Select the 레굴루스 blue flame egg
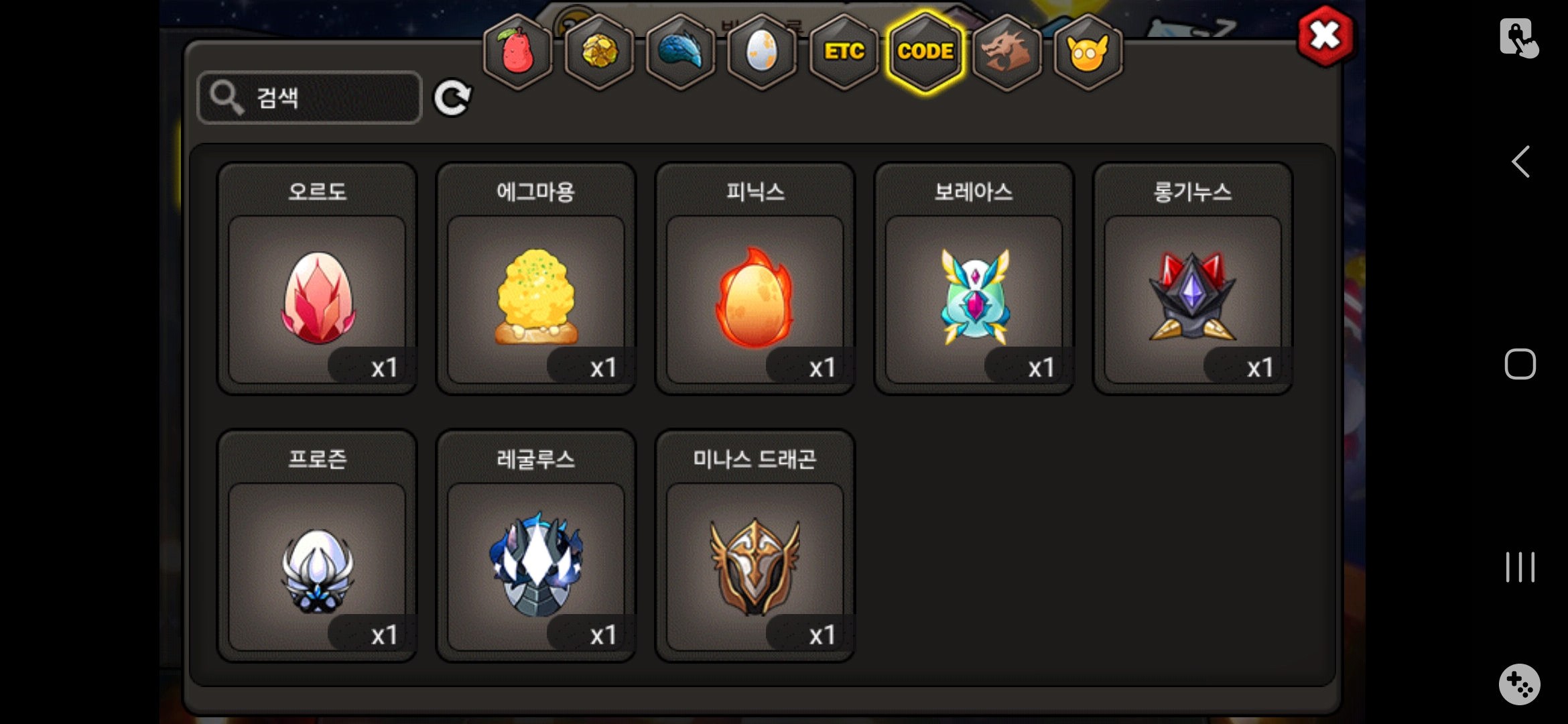 [536, 546]
